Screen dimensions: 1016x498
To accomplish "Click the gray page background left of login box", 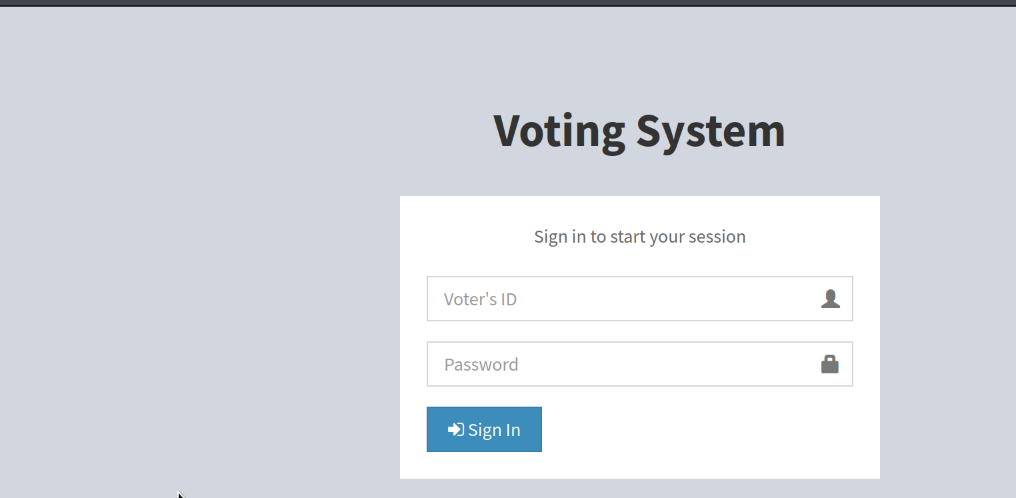I will [200, 300].
